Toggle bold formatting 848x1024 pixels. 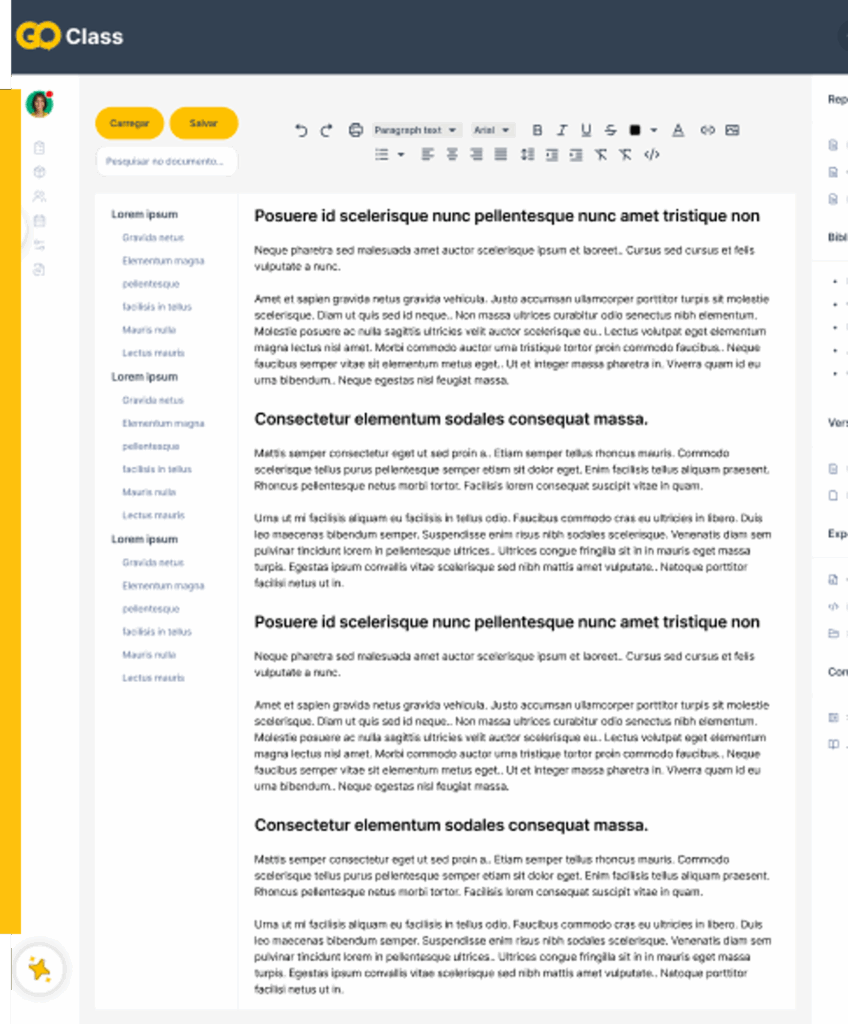click(x=537, y=130)
